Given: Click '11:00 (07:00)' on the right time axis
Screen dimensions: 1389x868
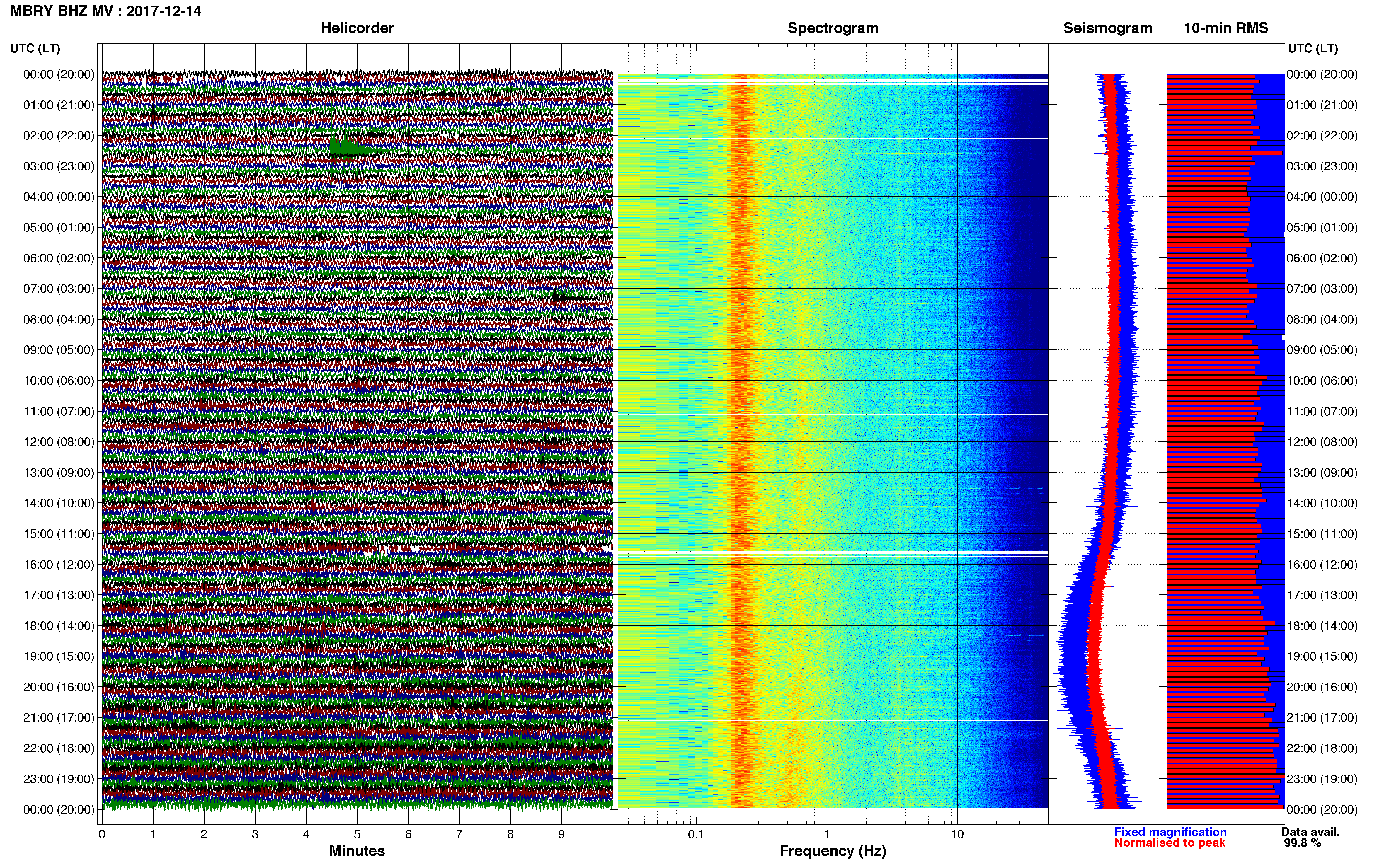Looking at the screenshot, I should [1322, 412].
